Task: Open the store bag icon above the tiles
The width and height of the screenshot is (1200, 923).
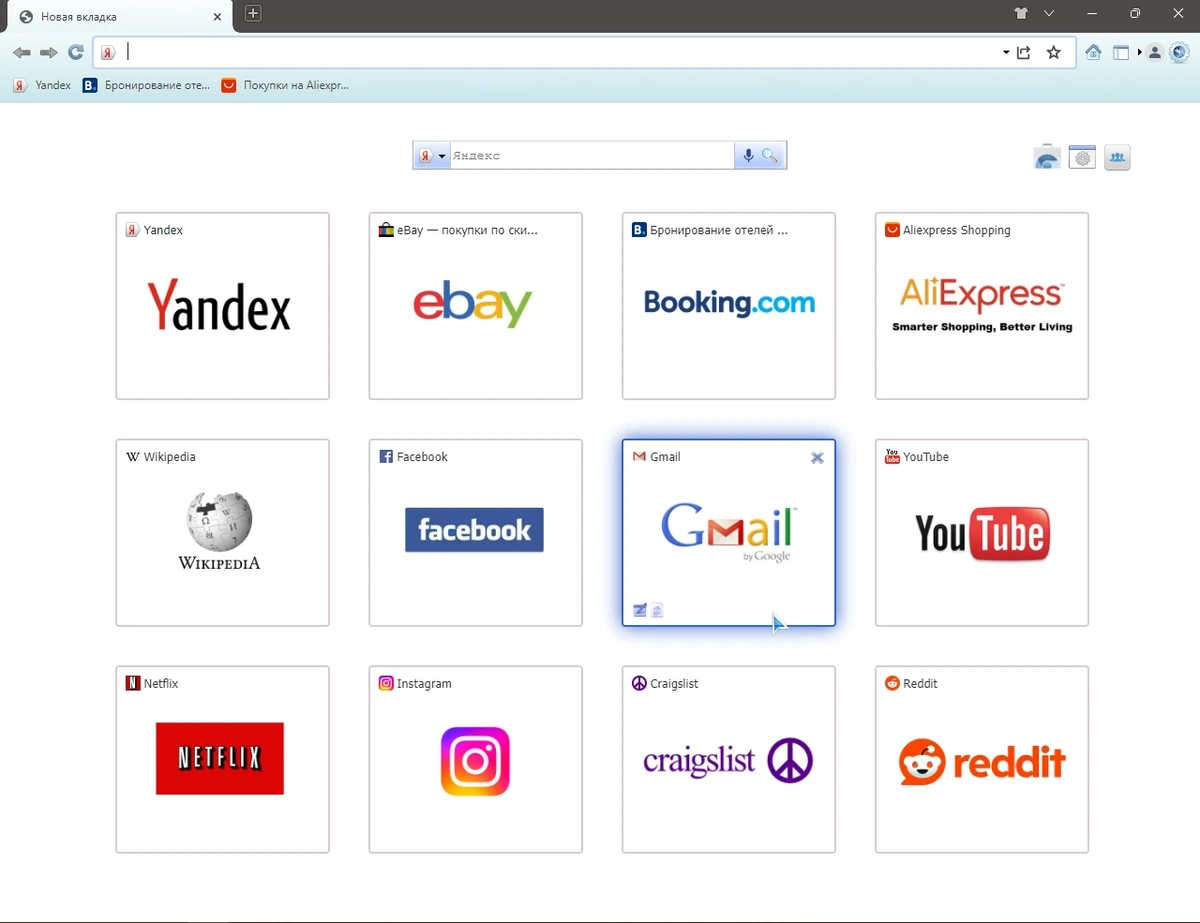Action: (x=1047, y=157)
